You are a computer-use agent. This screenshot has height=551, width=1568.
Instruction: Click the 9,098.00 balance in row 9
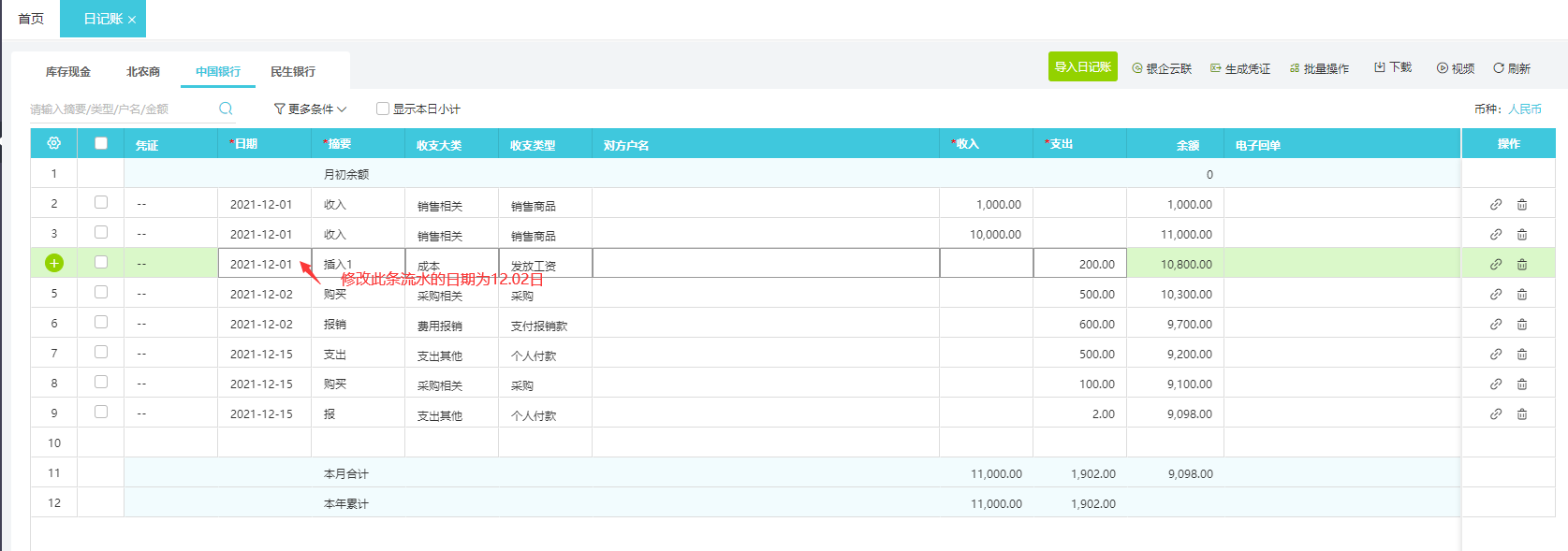pyautogui.click(x=1176, y=413)
